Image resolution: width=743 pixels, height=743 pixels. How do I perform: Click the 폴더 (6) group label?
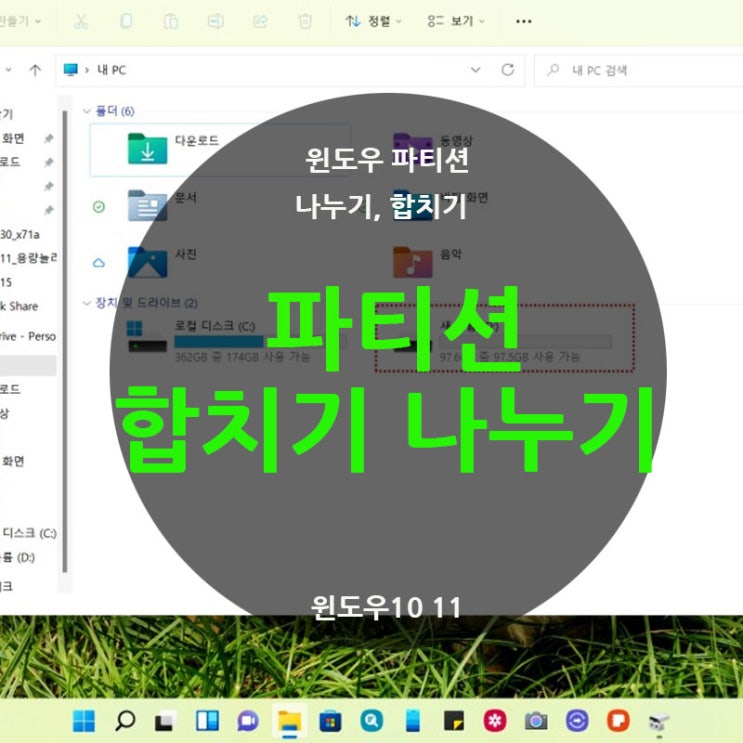[x=115, y=111]
